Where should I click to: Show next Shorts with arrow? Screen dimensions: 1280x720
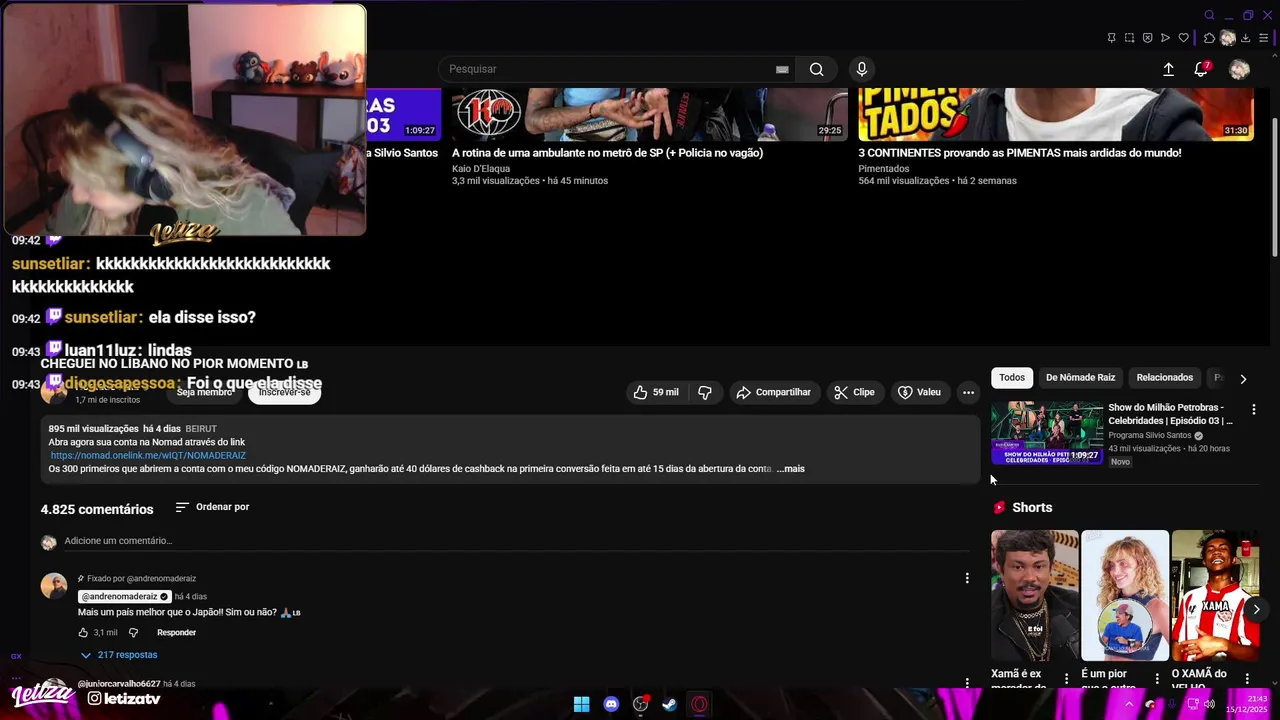tap(1256, 609)
